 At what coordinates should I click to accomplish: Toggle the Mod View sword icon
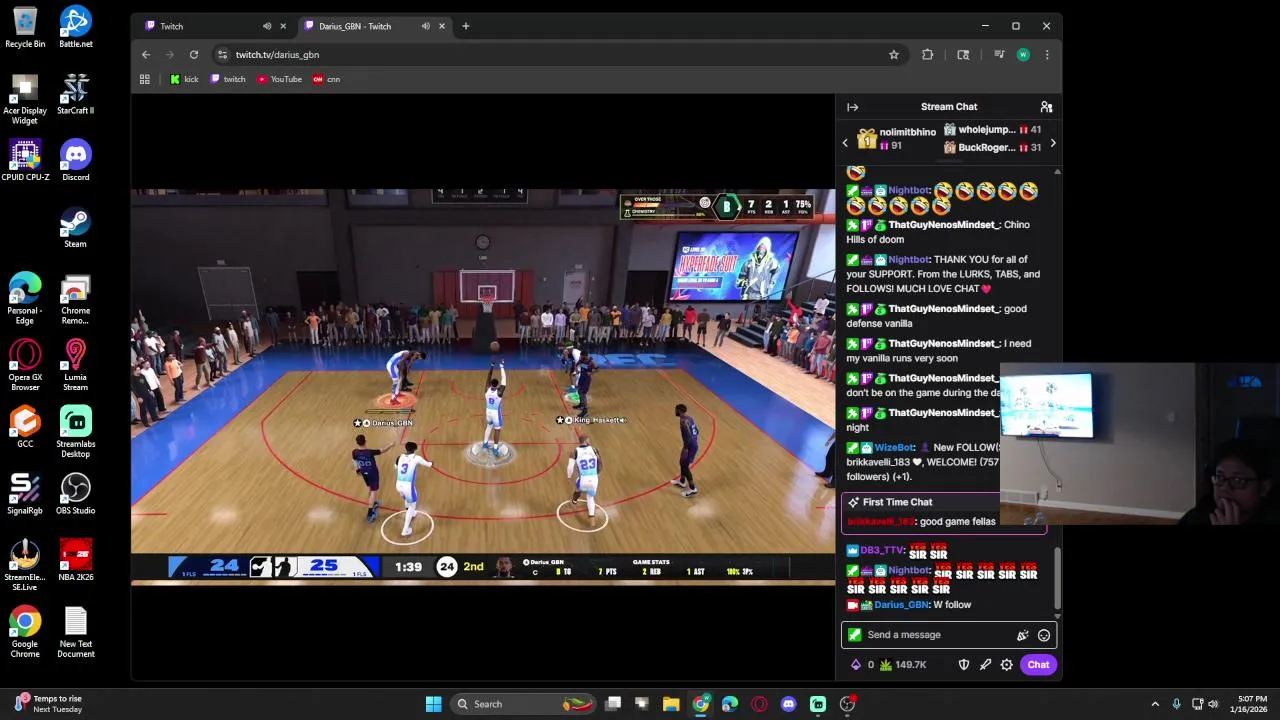(x=985, y=665)
